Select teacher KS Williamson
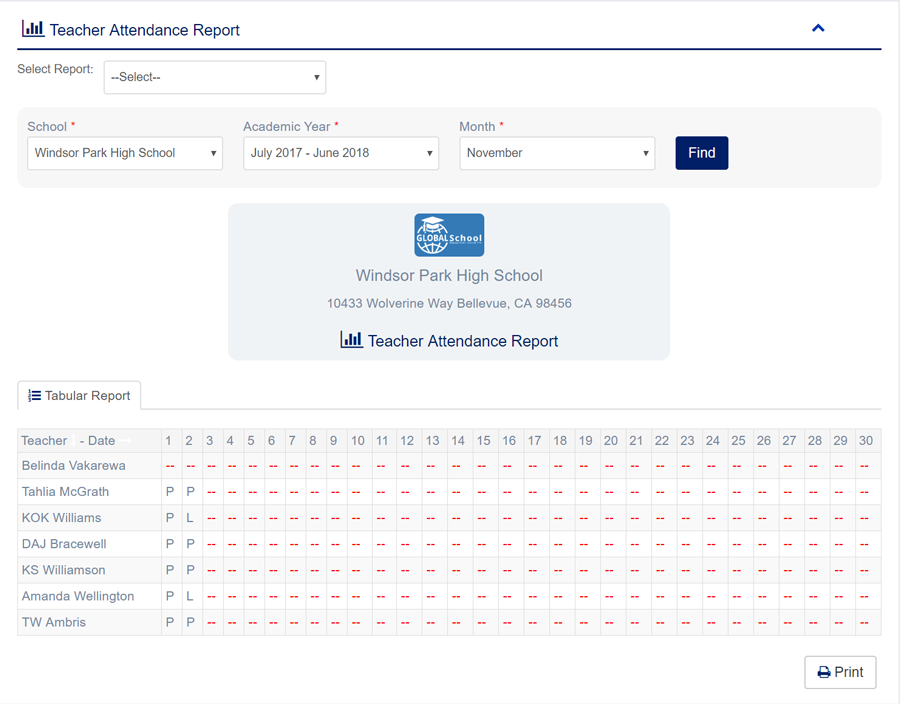 pyautogui.click(x=64, y=570)
